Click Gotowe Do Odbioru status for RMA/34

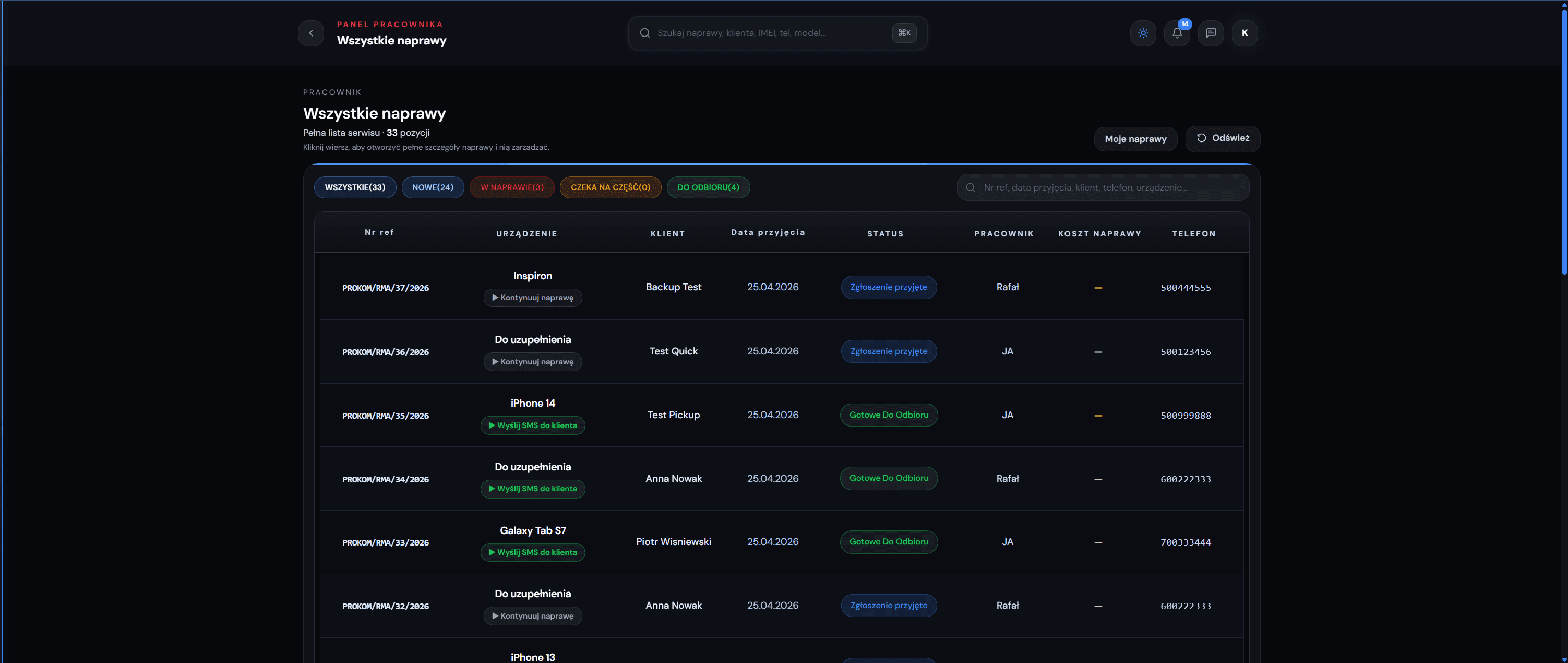pyautogui.click(x=889, y=479)
